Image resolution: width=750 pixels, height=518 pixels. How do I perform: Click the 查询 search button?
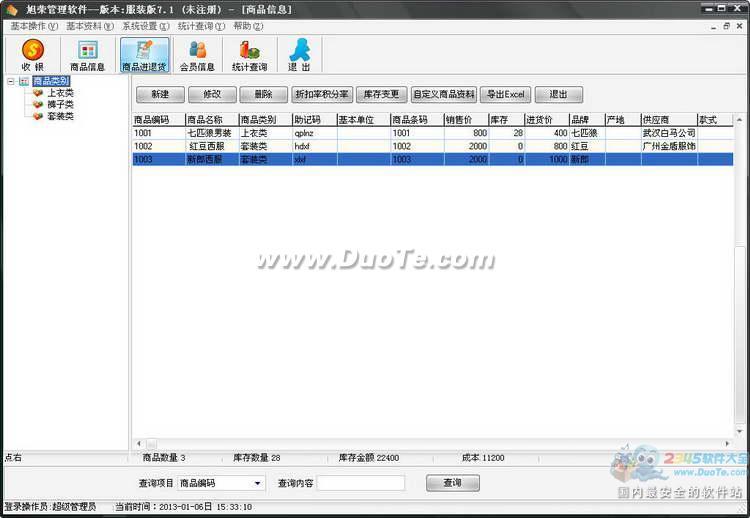(x=452, y=483)
